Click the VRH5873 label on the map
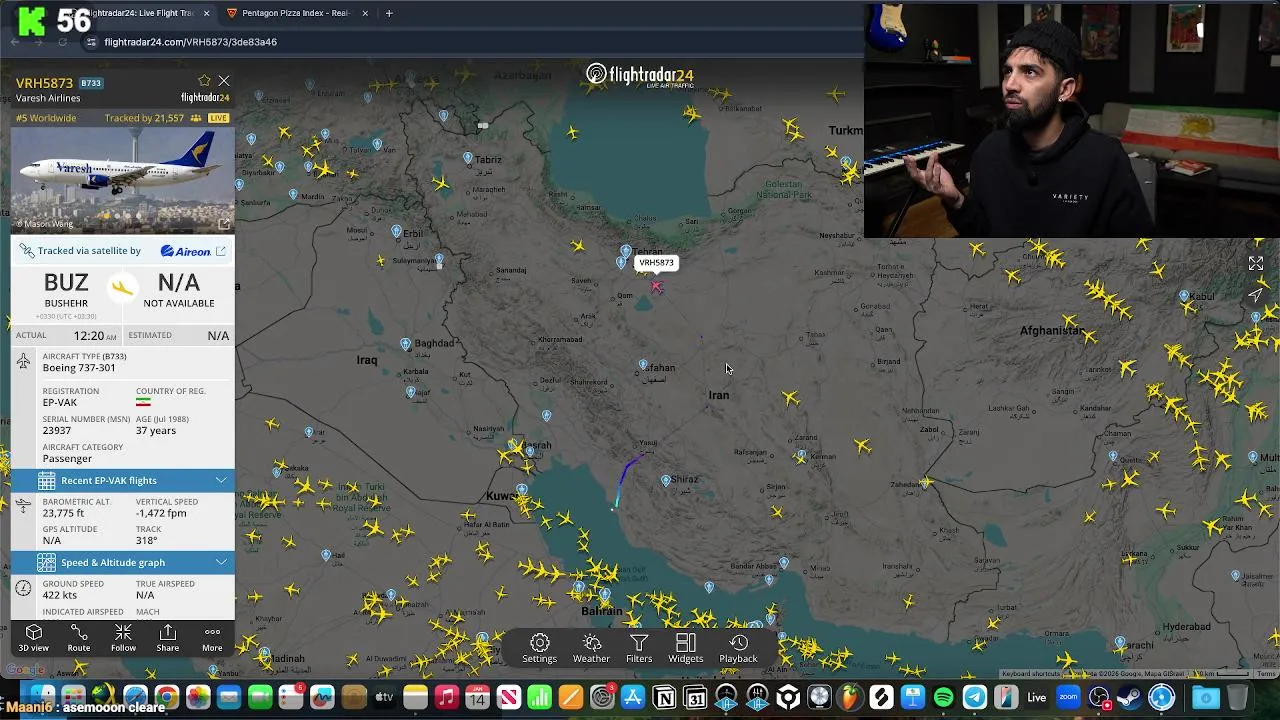Screen dimensions: 1280x720 pos(656,263)
